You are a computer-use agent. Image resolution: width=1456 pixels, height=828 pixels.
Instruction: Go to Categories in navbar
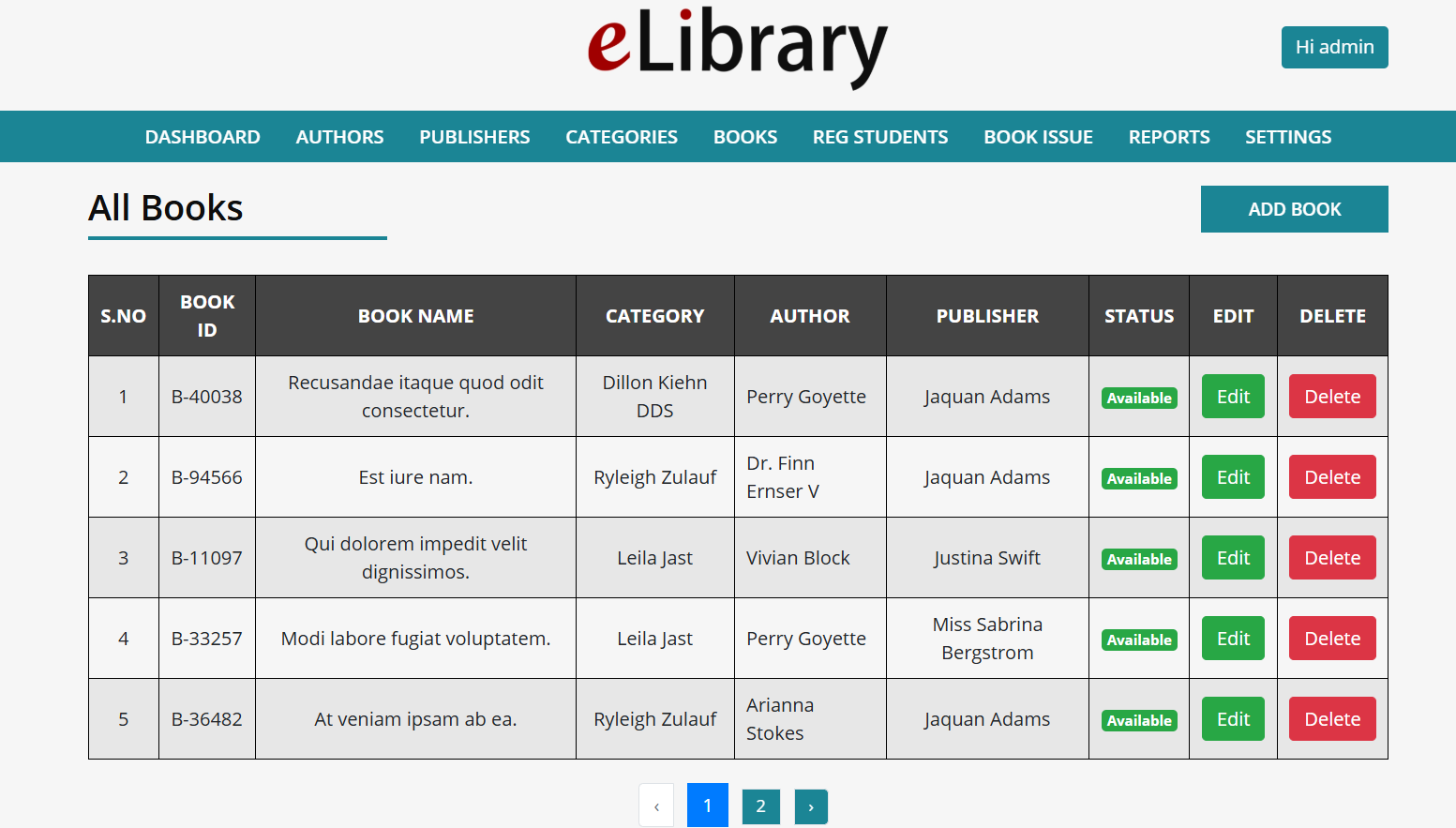point(621,137)
